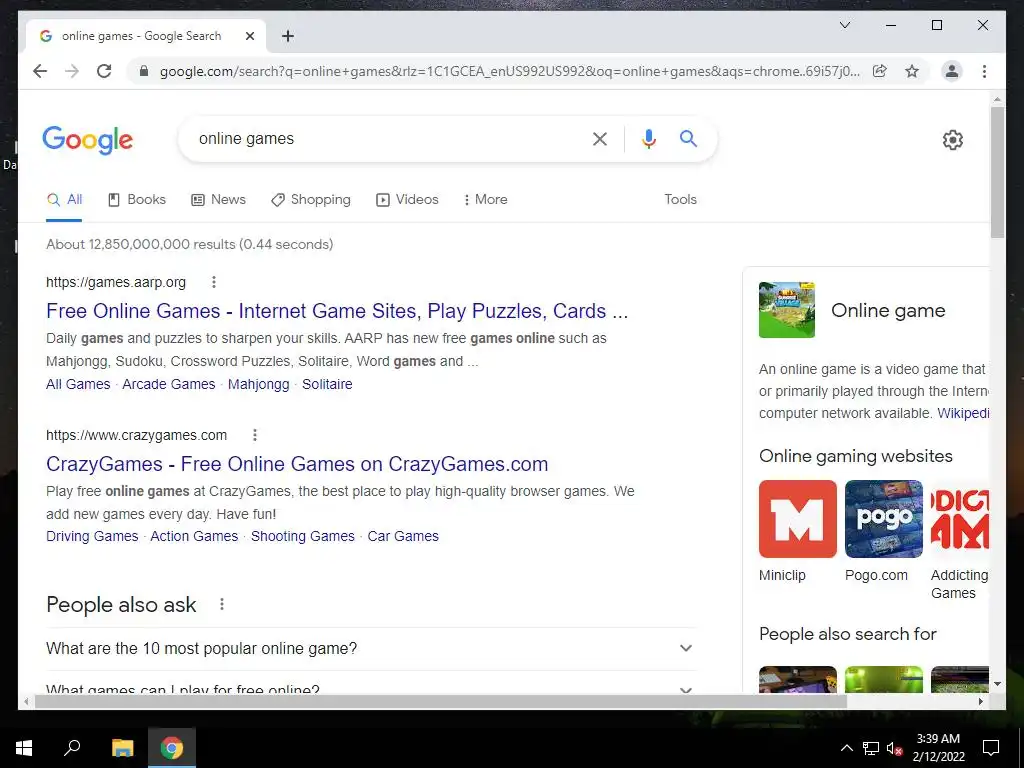Open the Wikipedia link in panel
Screen dimensions: 1024x768
963,413
